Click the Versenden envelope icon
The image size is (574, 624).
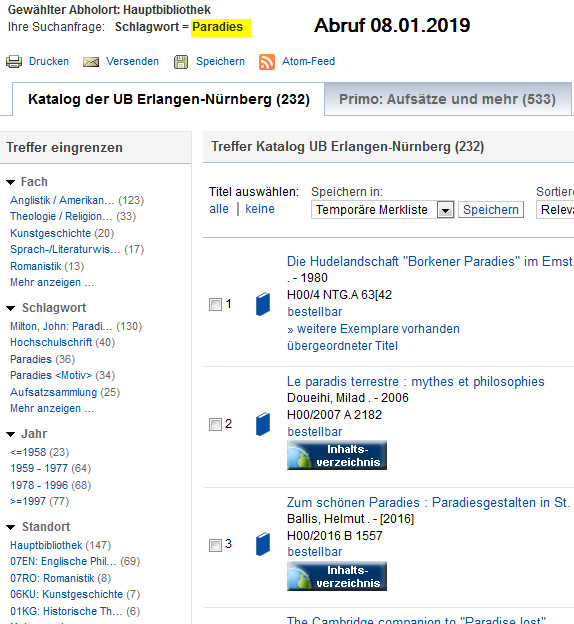tap(91, 62)
